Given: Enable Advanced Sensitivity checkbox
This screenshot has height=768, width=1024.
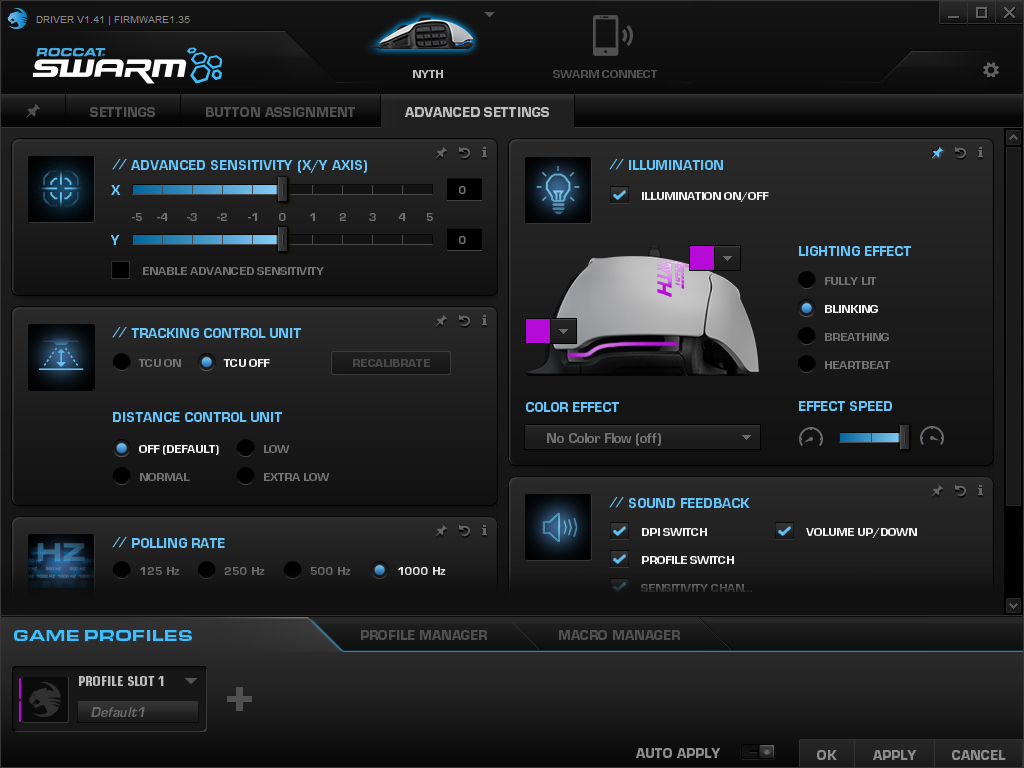Looking at the screenshot, I should tap(121, 270).
